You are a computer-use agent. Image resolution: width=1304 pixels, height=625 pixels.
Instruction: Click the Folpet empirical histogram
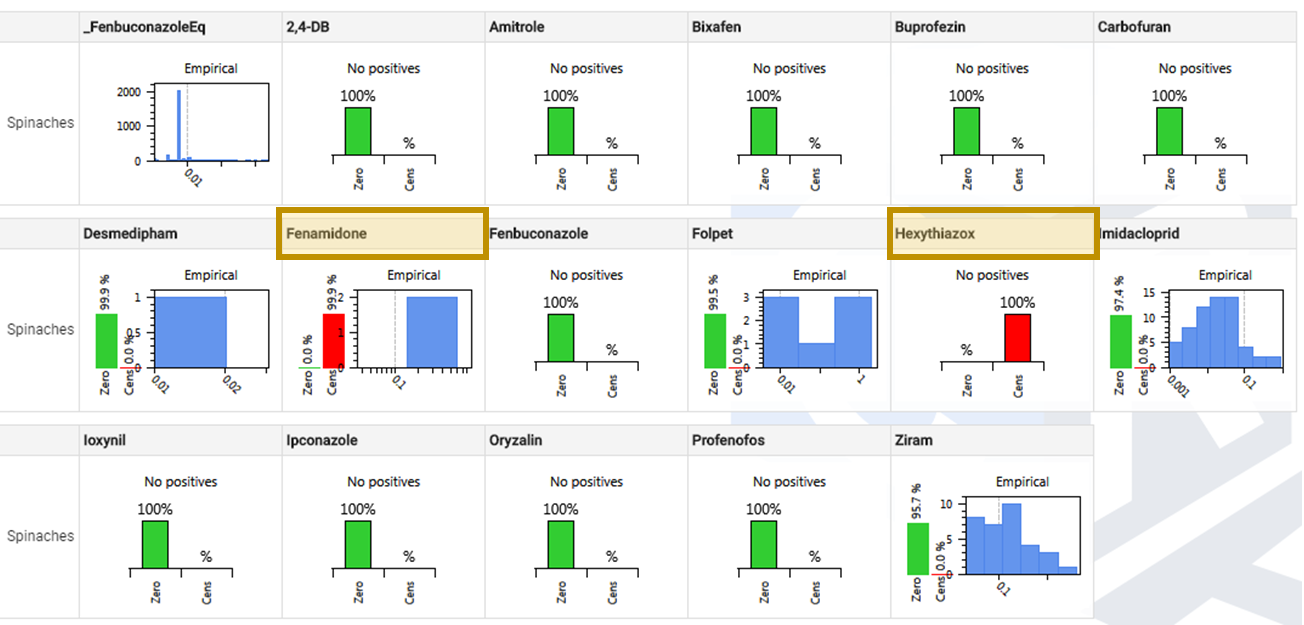pyautogui.click(x=818, y=330)
